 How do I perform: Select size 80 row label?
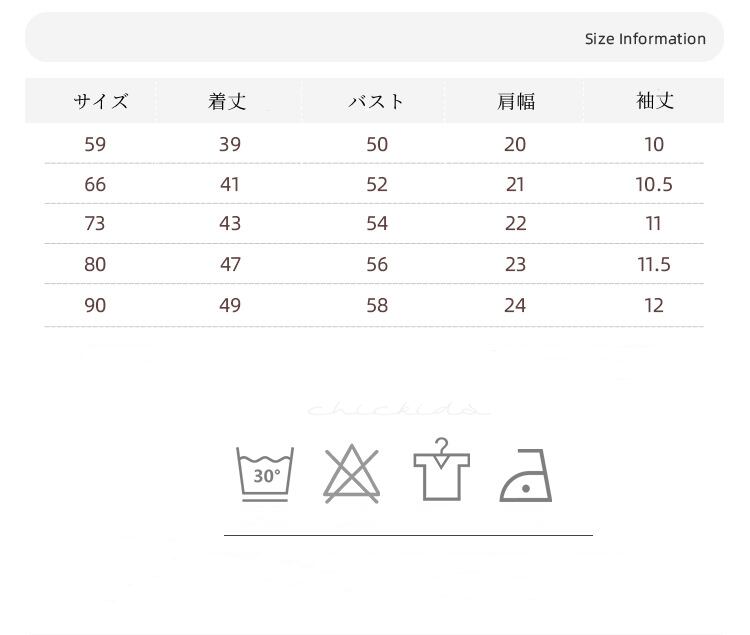pyautogui.click(x=95, y=264)
